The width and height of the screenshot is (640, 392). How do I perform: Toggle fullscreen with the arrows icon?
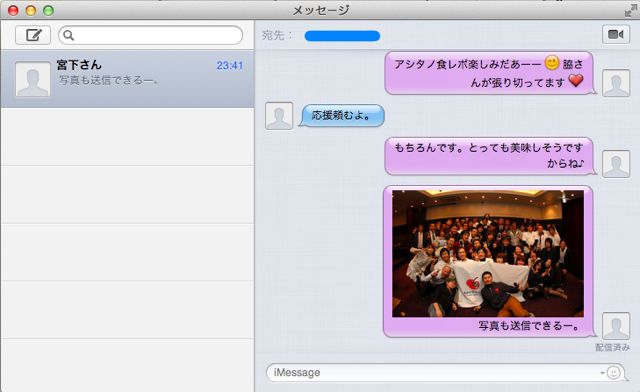tap(631, 10)
